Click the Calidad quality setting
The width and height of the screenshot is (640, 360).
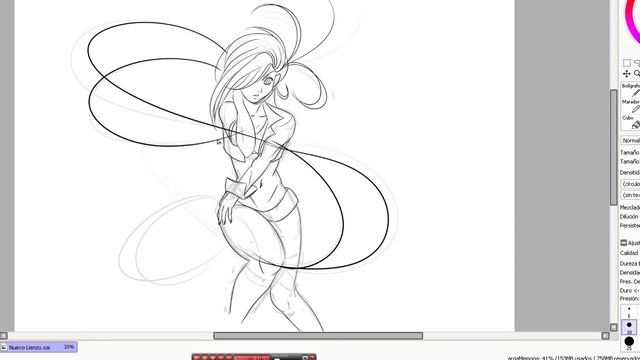coord(629,253)
